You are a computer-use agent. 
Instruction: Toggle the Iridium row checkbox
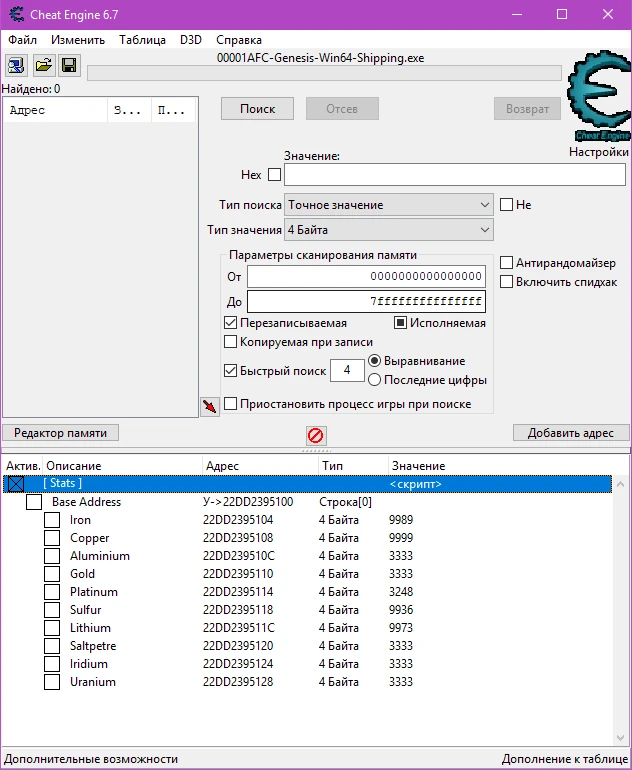(x=52, y=664)
